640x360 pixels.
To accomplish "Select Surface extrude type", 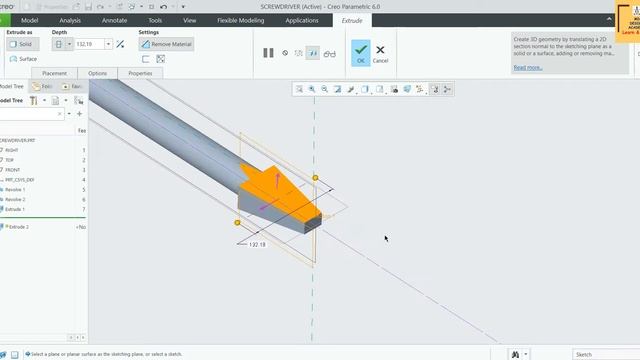I will pyautogui.click(x=23, y=59).
